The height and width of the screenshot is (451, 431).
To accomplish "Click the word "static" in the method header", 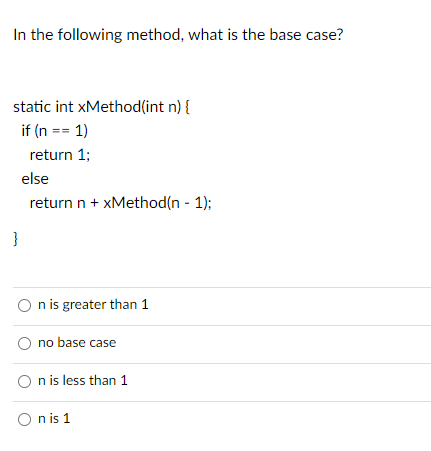I will click(x=32, y=107).
